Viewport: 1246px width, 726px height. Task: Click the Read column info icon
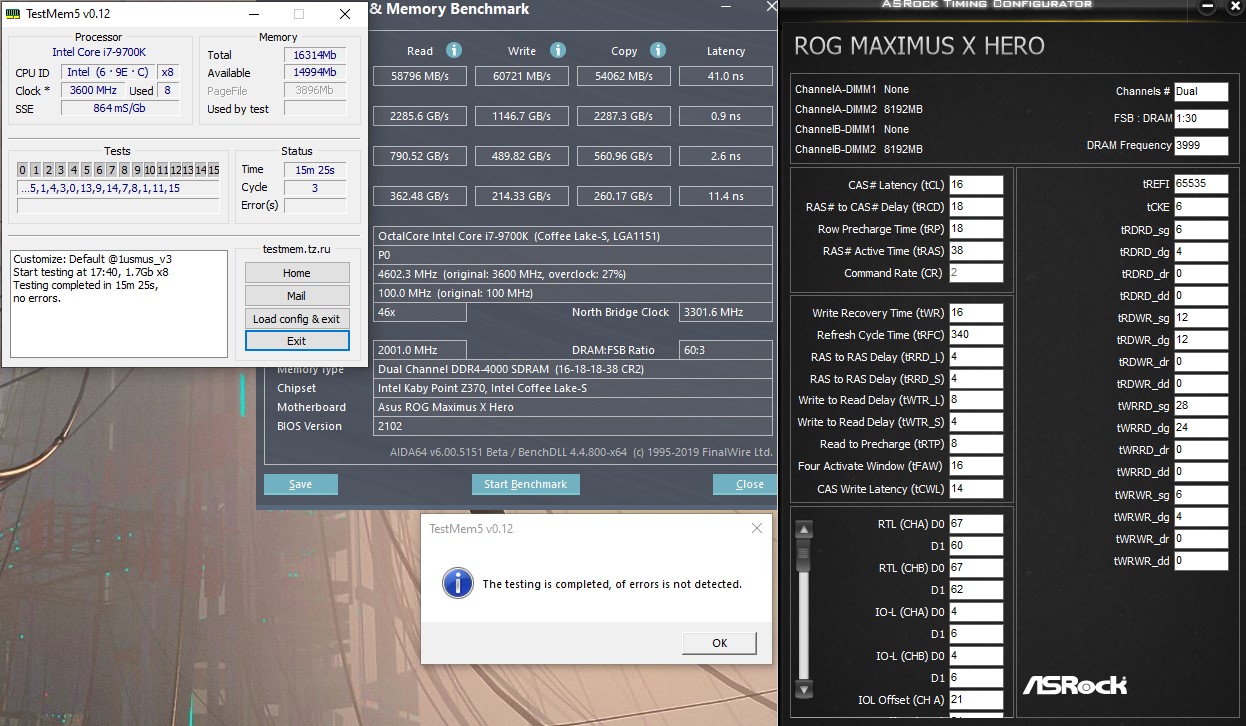(x=454, y=50)
